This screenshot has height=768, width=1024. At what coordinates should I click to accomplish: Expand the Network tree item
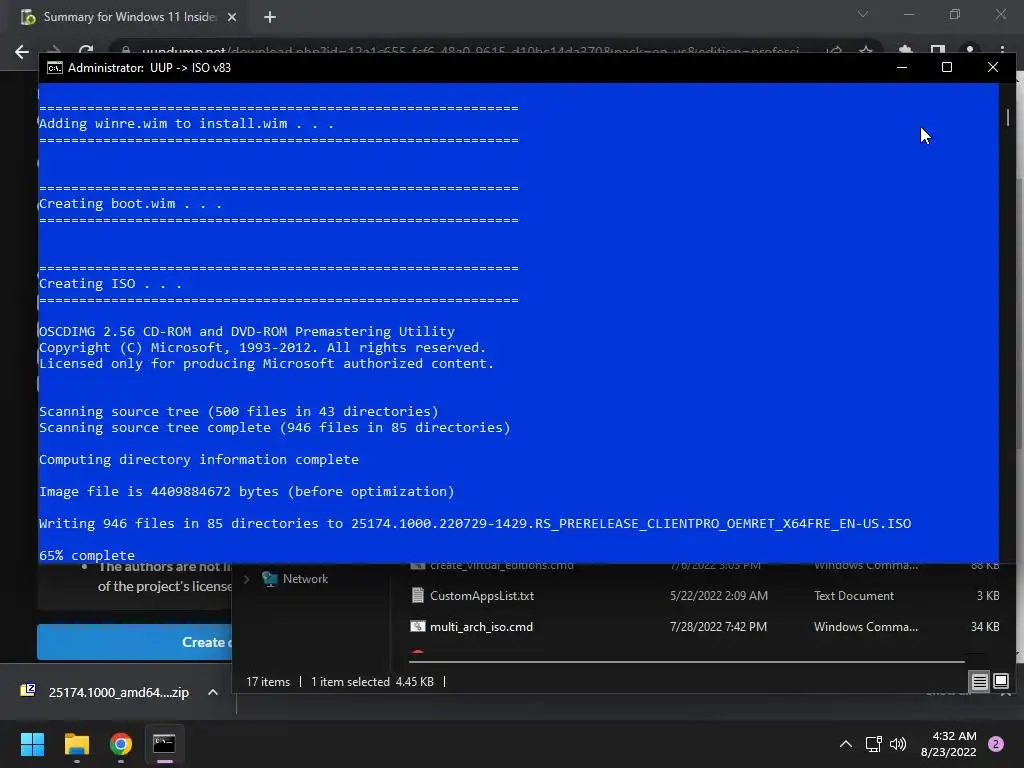(x=247, y=579)
